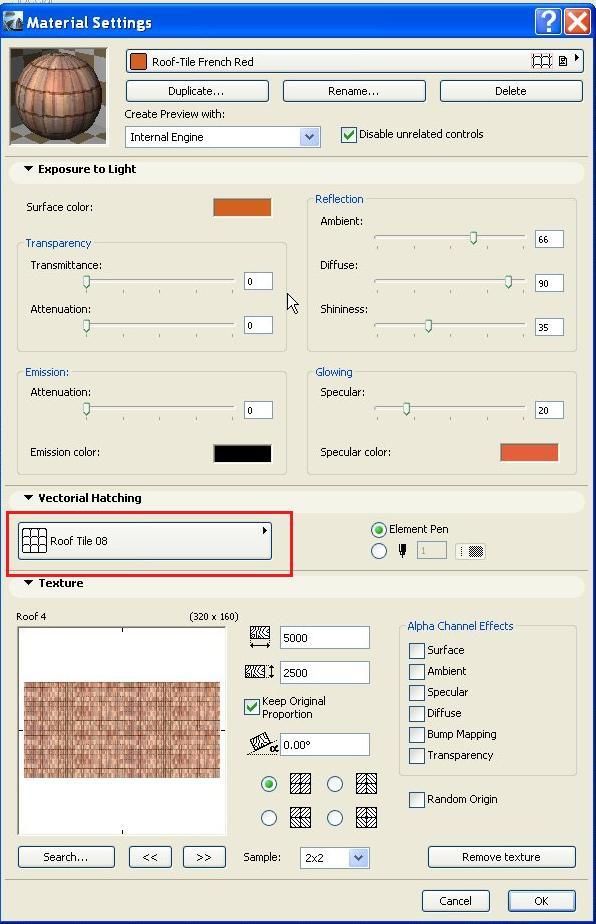Select the Element Pen radio button
The height and width of the screenshot is (924, 596).
tap(378, 529)
